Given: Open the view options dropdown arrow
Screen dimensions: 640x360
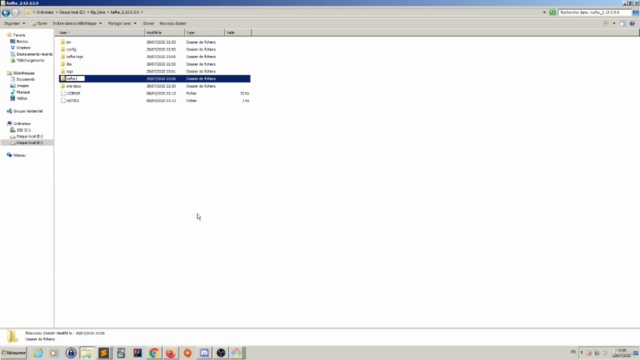Looking at the screenshot, I should tap(614, 24).
